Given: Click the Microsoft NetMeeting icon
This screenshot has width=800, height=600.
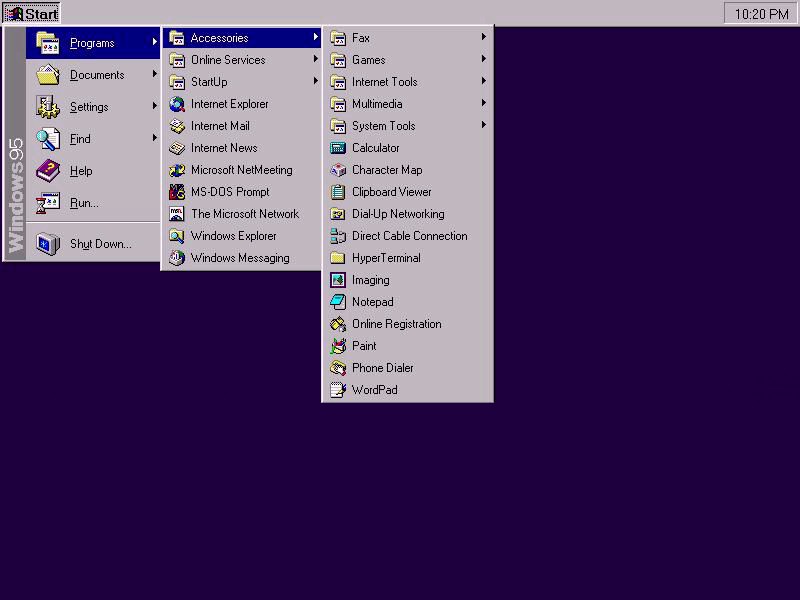Looking at the screenshot, I should pos(177,170).
